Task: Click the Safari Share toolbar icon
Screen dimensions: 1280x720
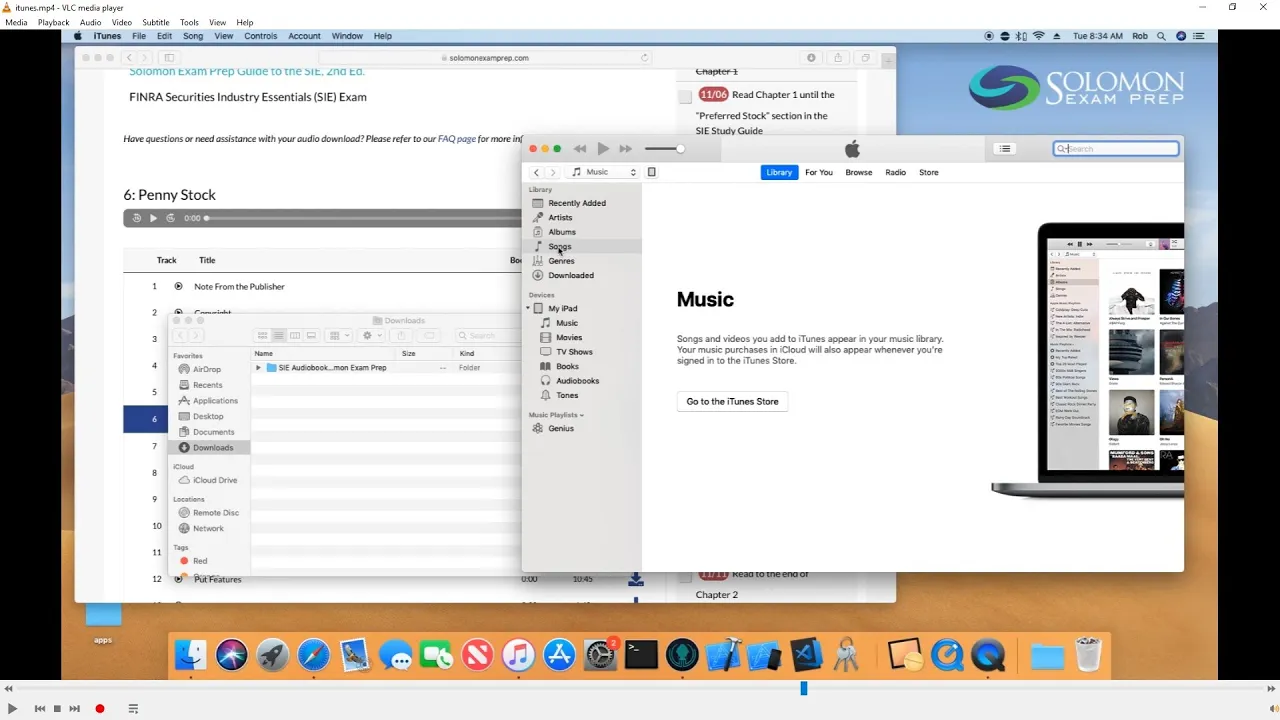Action: [x=838, y=58]
